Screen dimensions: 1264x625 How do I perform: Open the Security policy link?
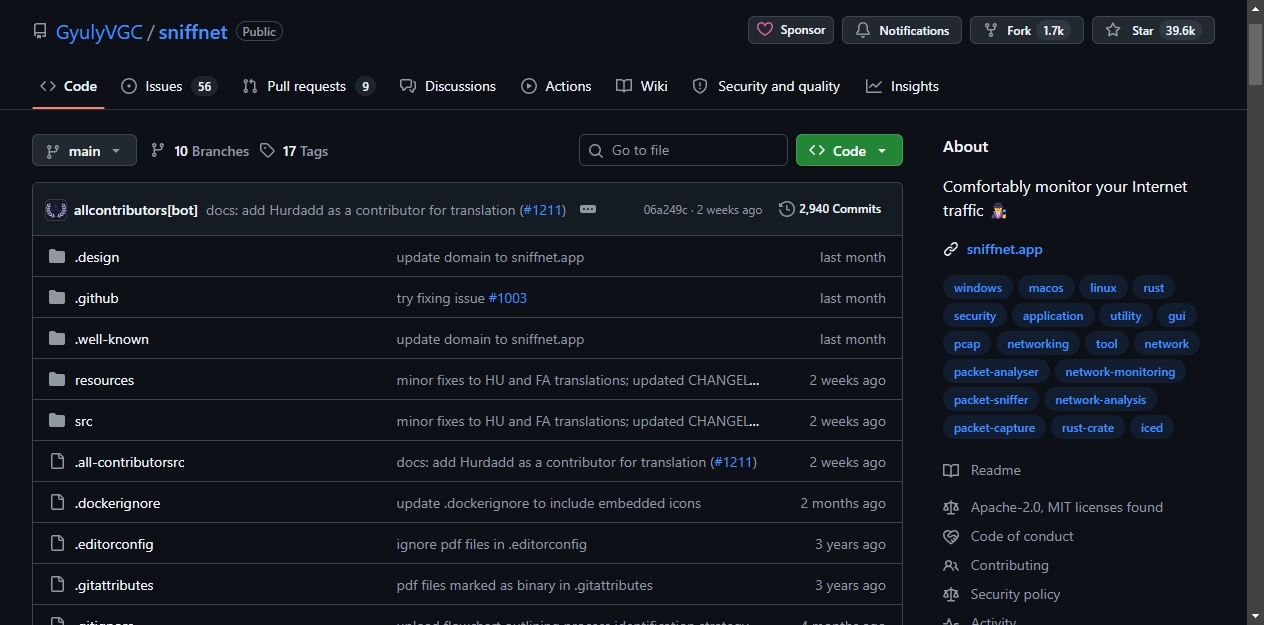click(x=1001, y=594)
